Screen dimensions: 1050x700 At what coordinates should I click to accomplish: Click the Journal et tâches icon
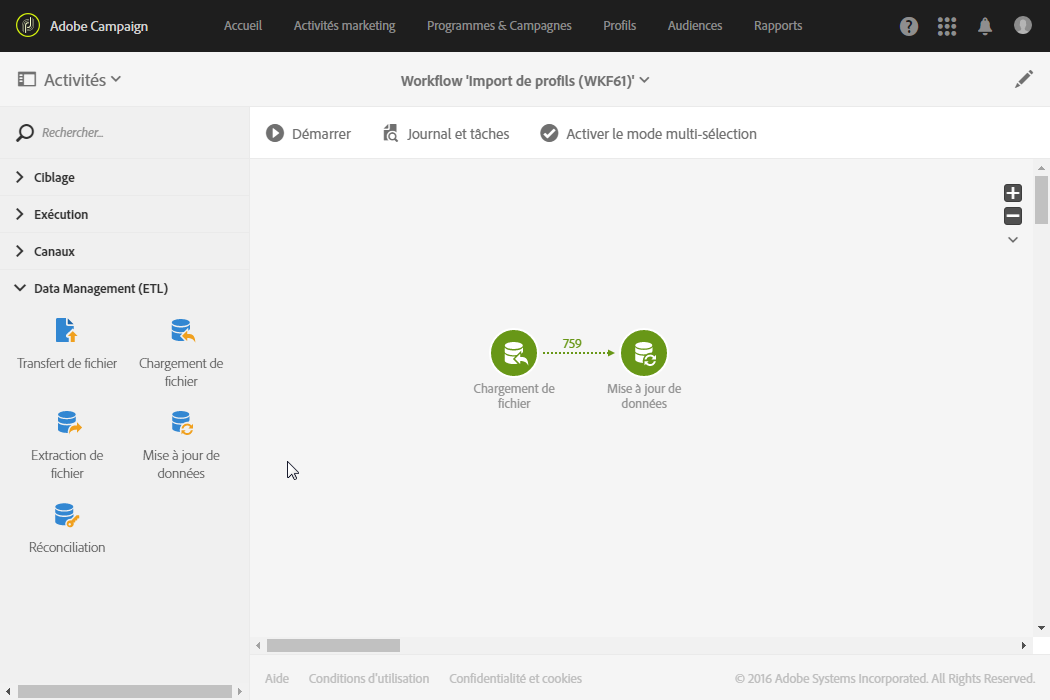[390, 133]
